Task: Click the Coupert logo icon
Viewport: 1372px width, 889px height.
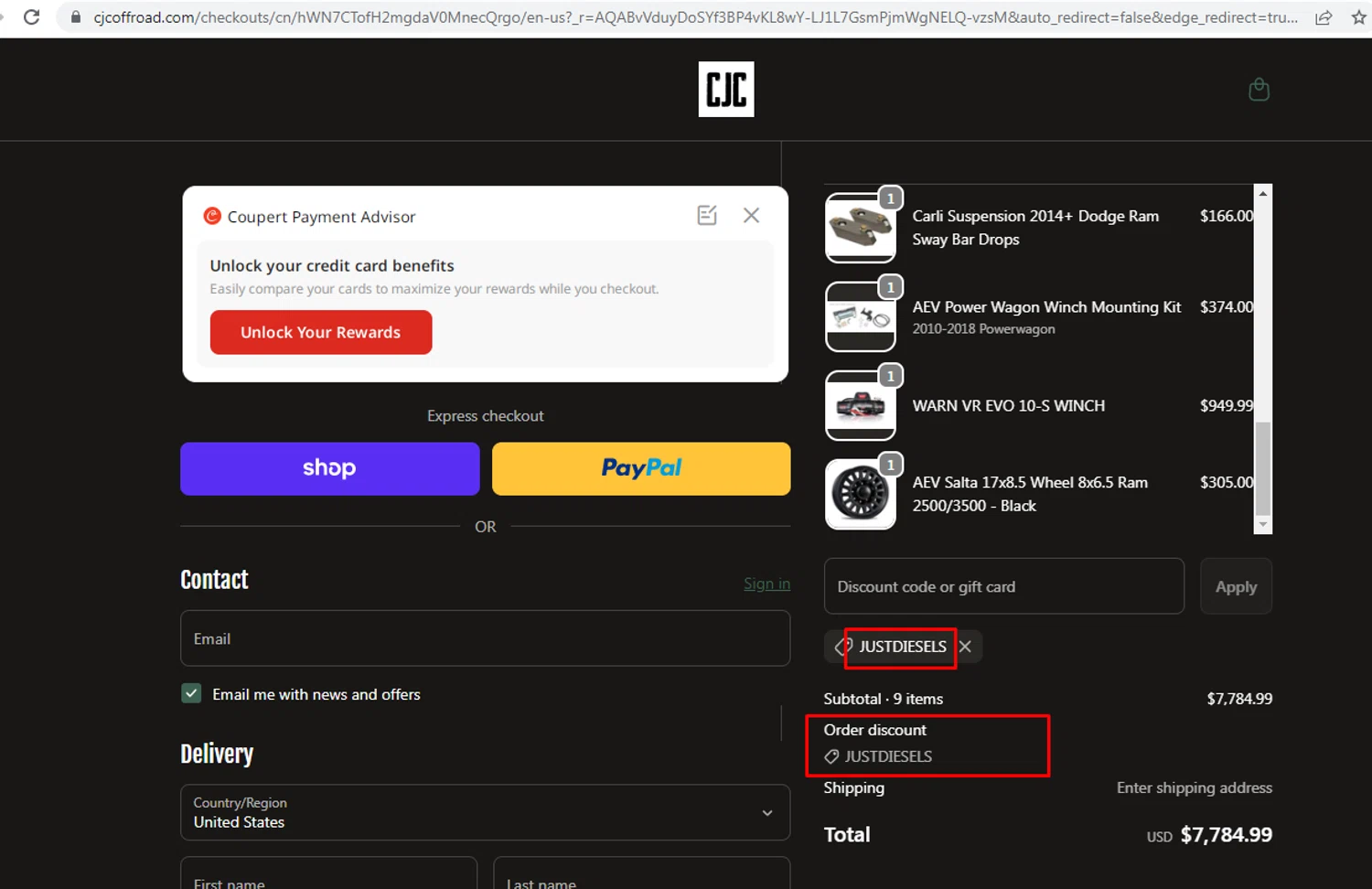Action: (x=212, y=216)
